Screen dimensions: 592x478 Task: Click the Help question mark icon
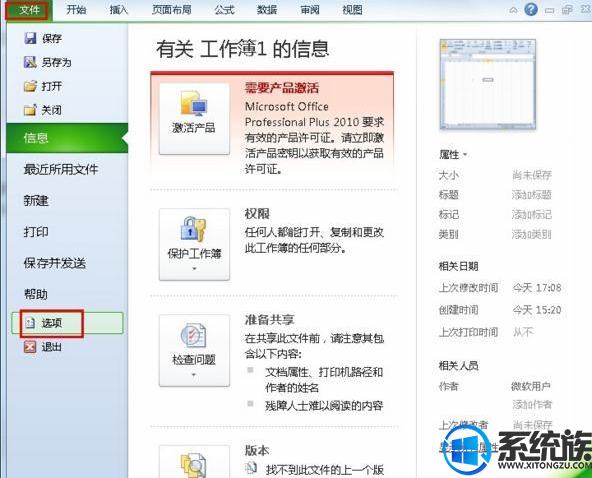(531, 9)
